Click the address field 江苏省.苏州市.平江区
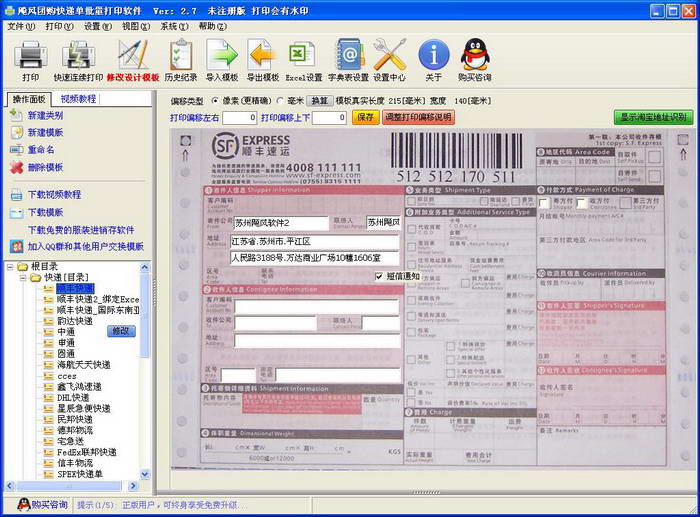This screenshot has height=517, width=700. [315, 242]
